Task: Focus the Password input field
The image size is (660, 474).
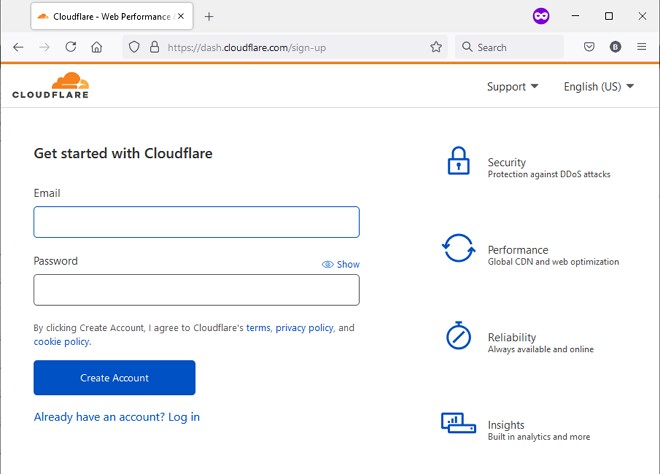Action: (196, 290)
